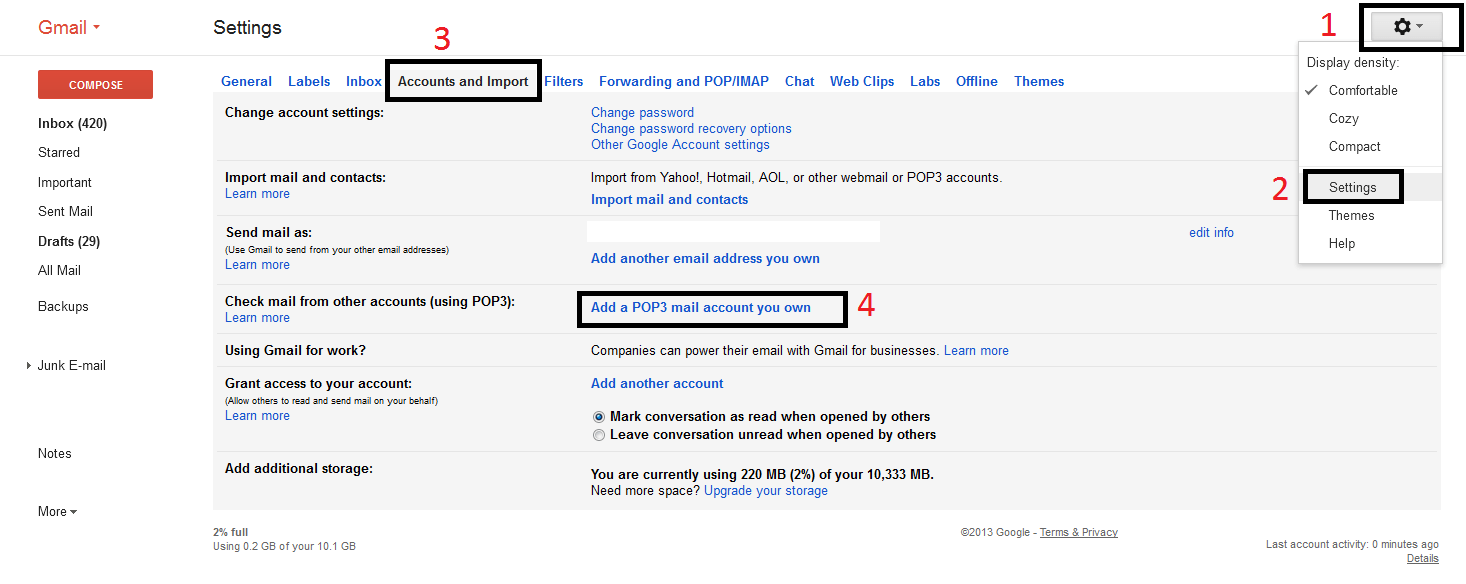Switch to the Filters tab

[x=564, y=81]
